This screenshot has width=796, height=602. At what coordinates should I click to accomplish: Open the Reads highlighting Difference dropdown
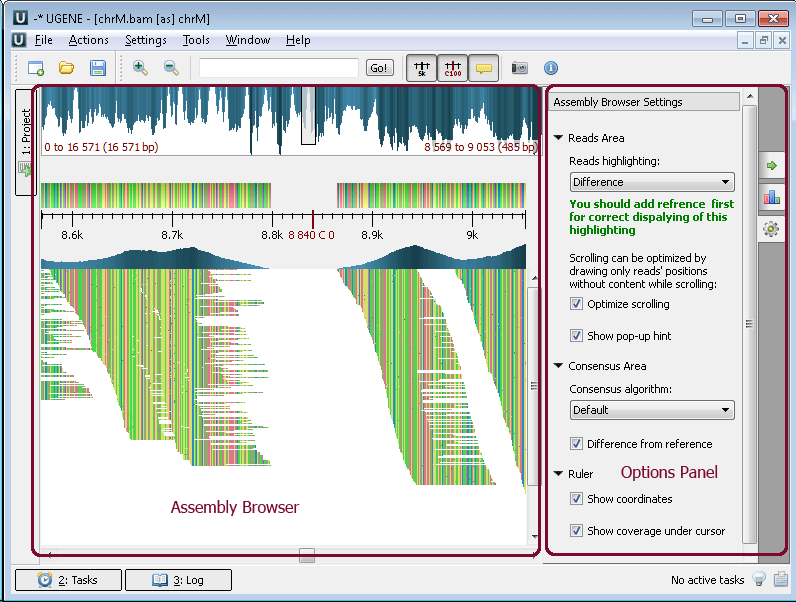click(x=652, y=182)
